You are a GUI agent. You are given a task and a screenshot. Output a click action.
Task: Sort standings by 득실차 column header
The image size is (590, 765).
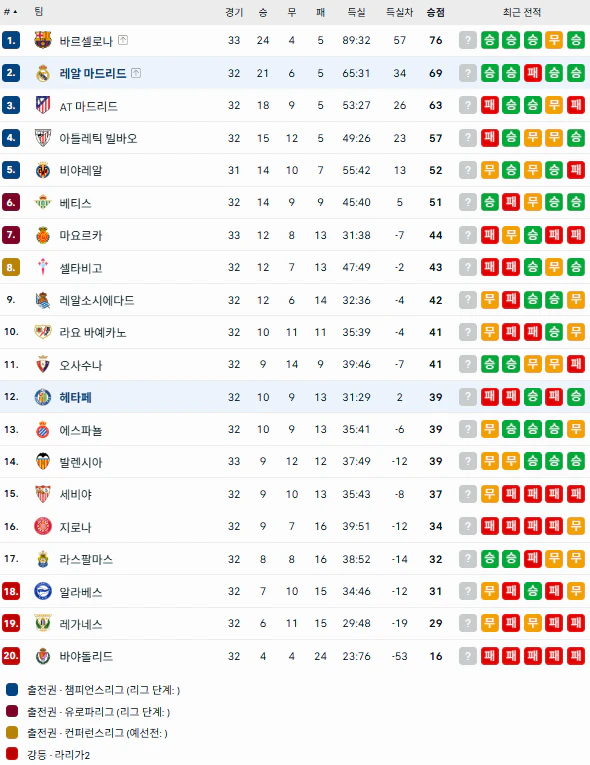[x=399, y=12]
